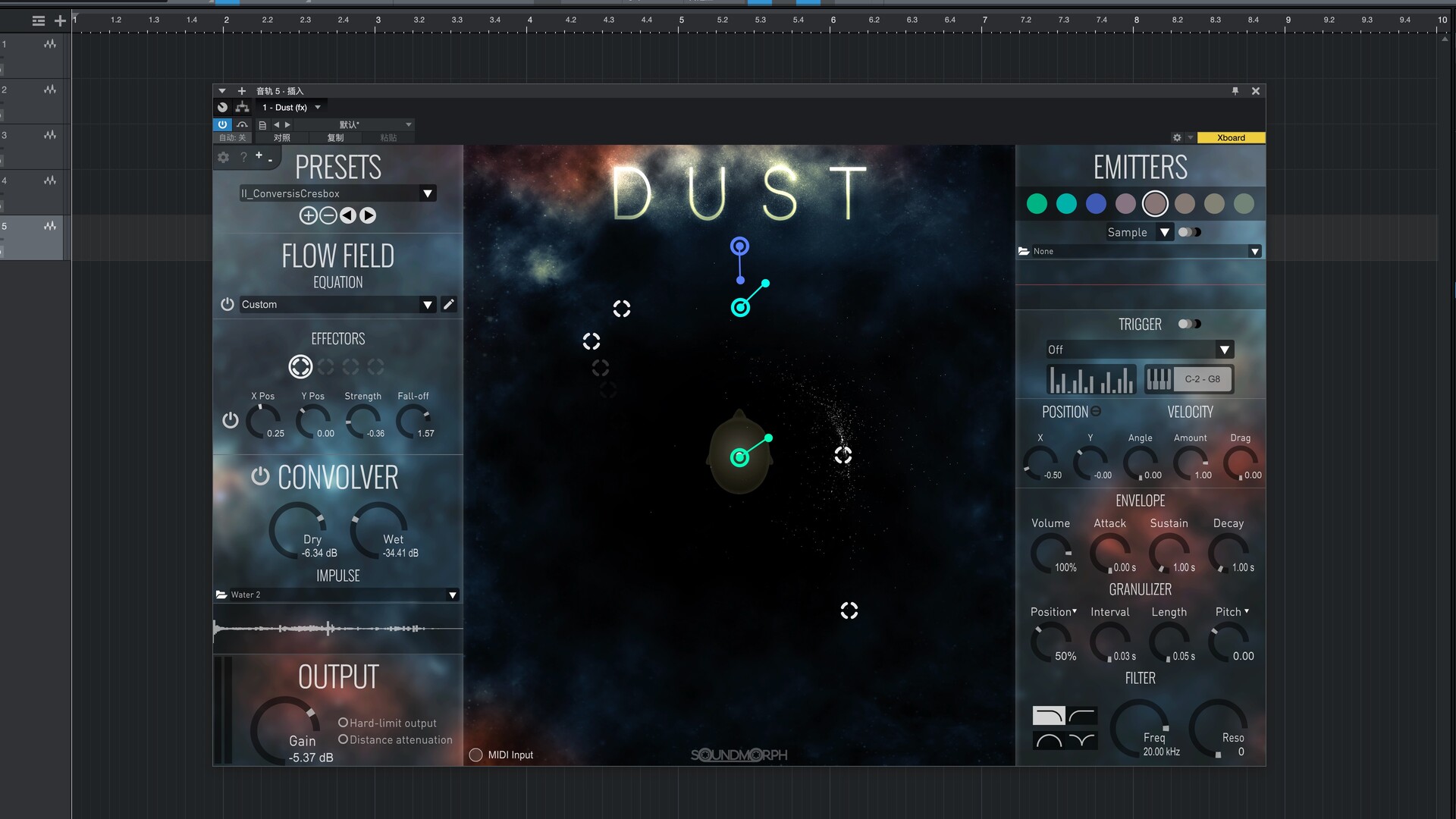Open the II_ConversisCresbox preset dropdown
Viewport: 1456px width, 819px height.
[x=428, y=193]
